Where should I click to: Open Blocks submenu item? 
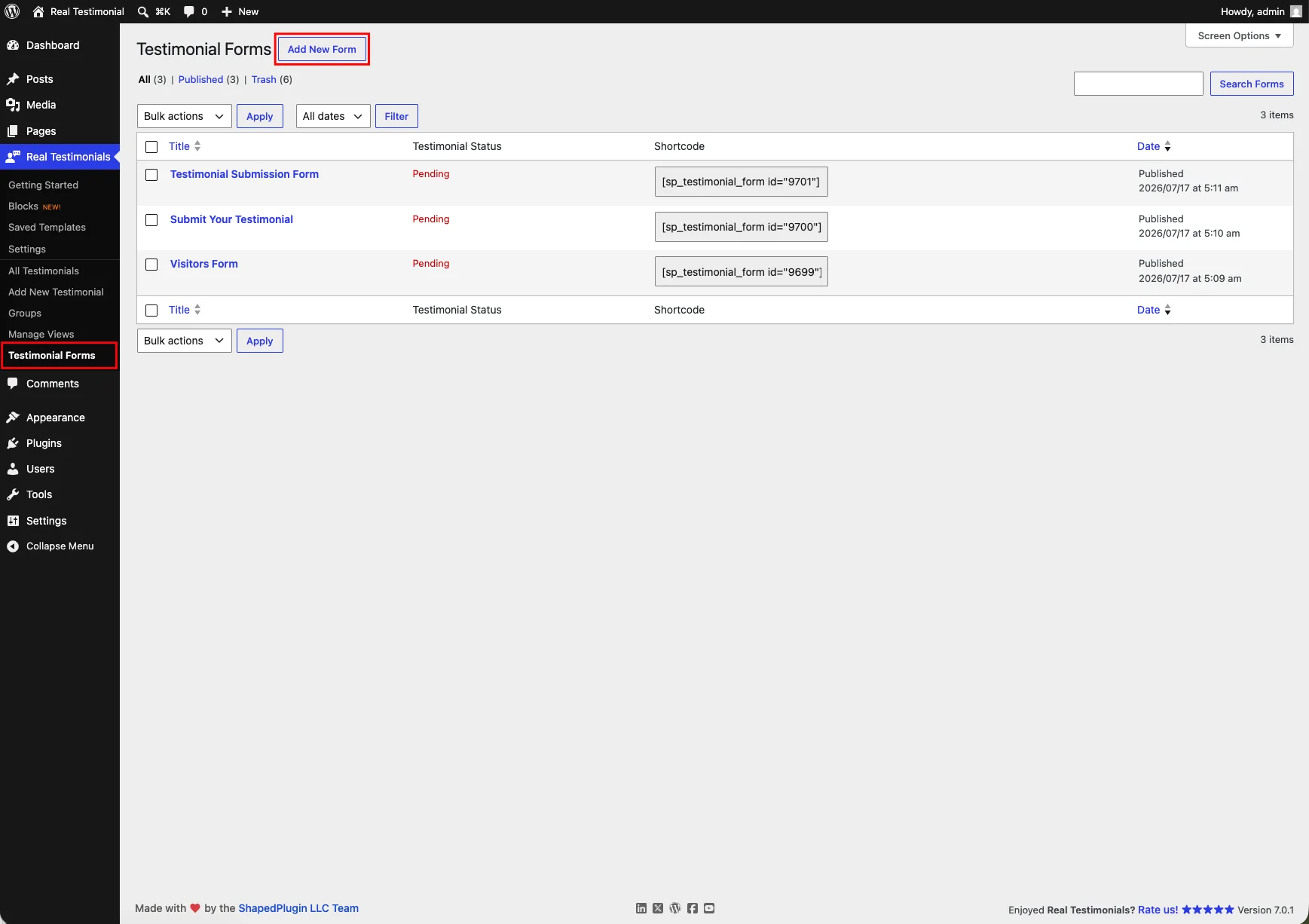pos(35,206)
